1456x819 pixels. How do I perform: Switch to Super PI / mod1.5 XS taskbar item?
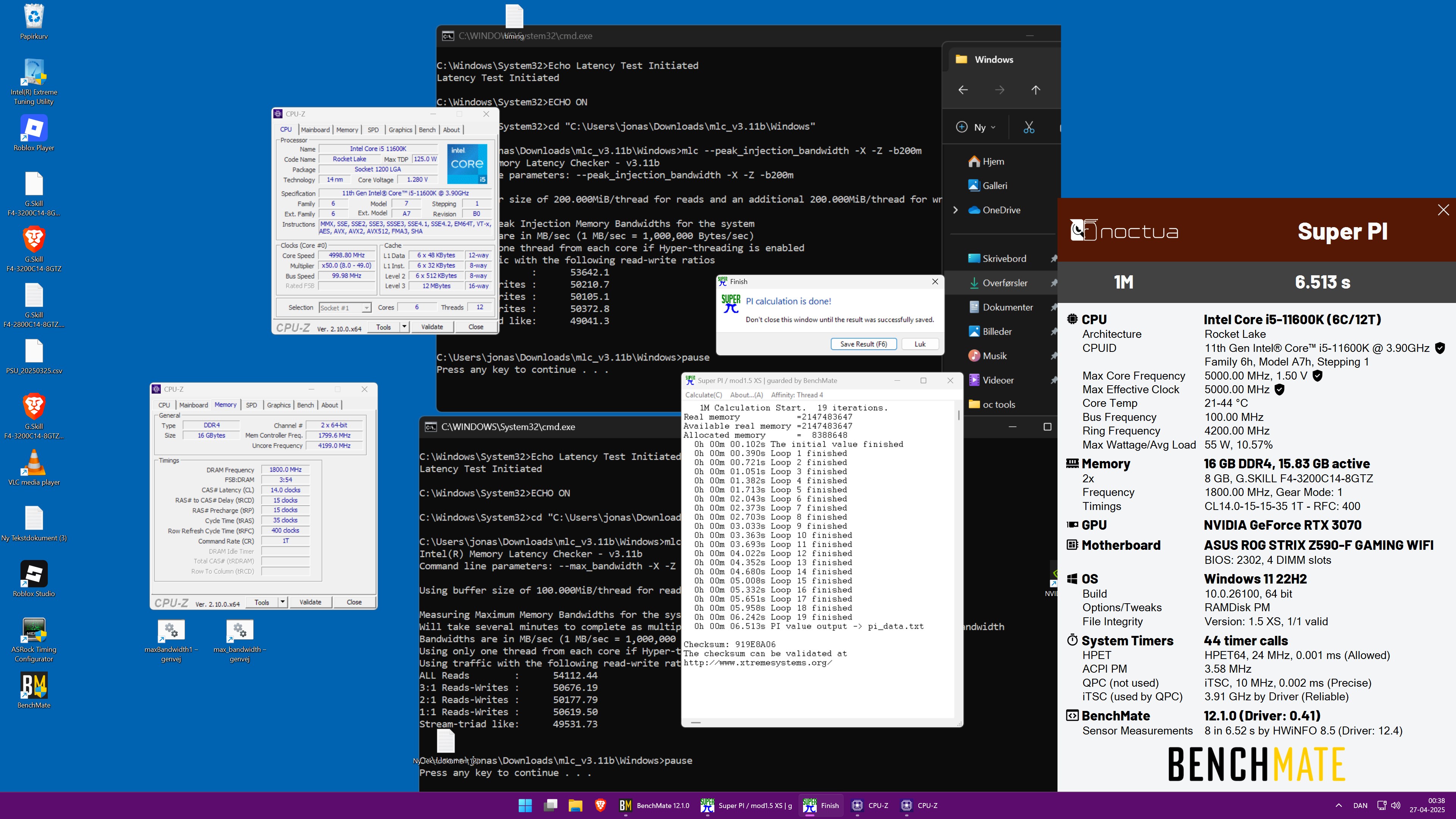[x=746, y=805]
